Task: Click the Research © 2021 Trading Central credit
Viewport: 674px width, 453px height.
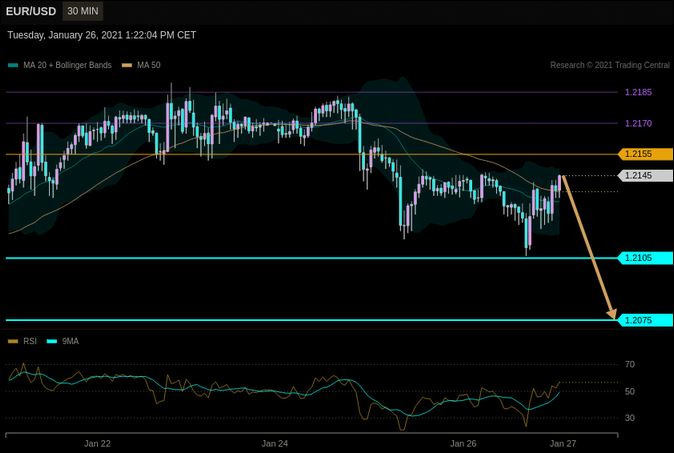Action: click(610, 65)
